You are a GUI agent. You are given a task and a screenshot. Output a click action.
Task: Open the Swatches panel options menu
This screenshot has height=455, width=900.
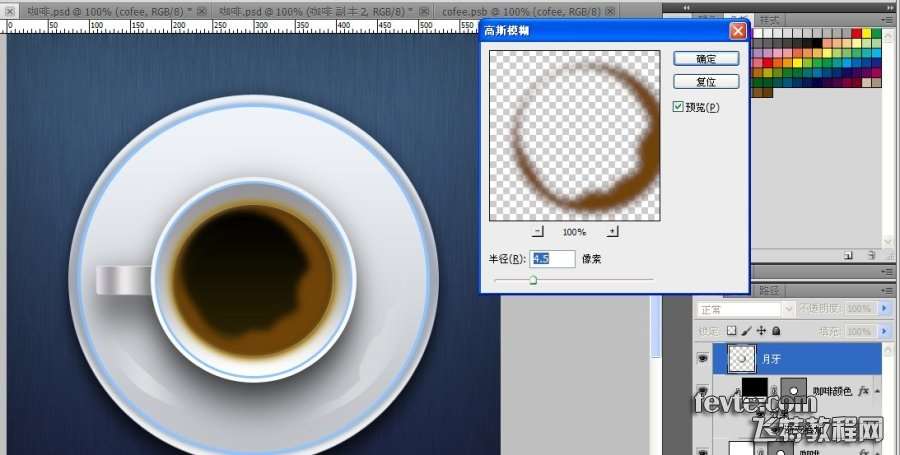[886, 19]
